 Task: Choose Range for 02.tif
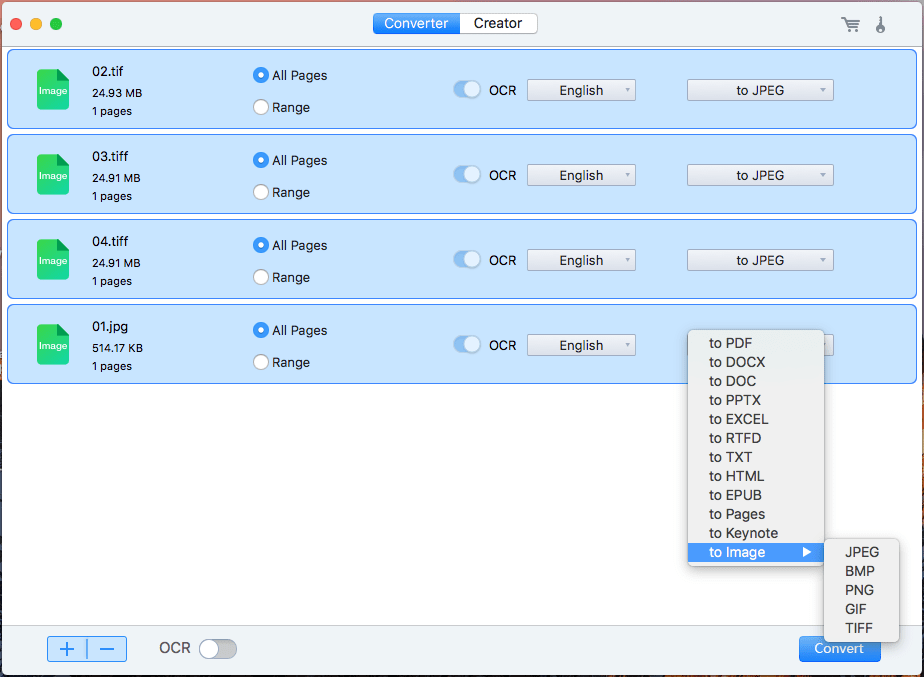coord(260,107)
